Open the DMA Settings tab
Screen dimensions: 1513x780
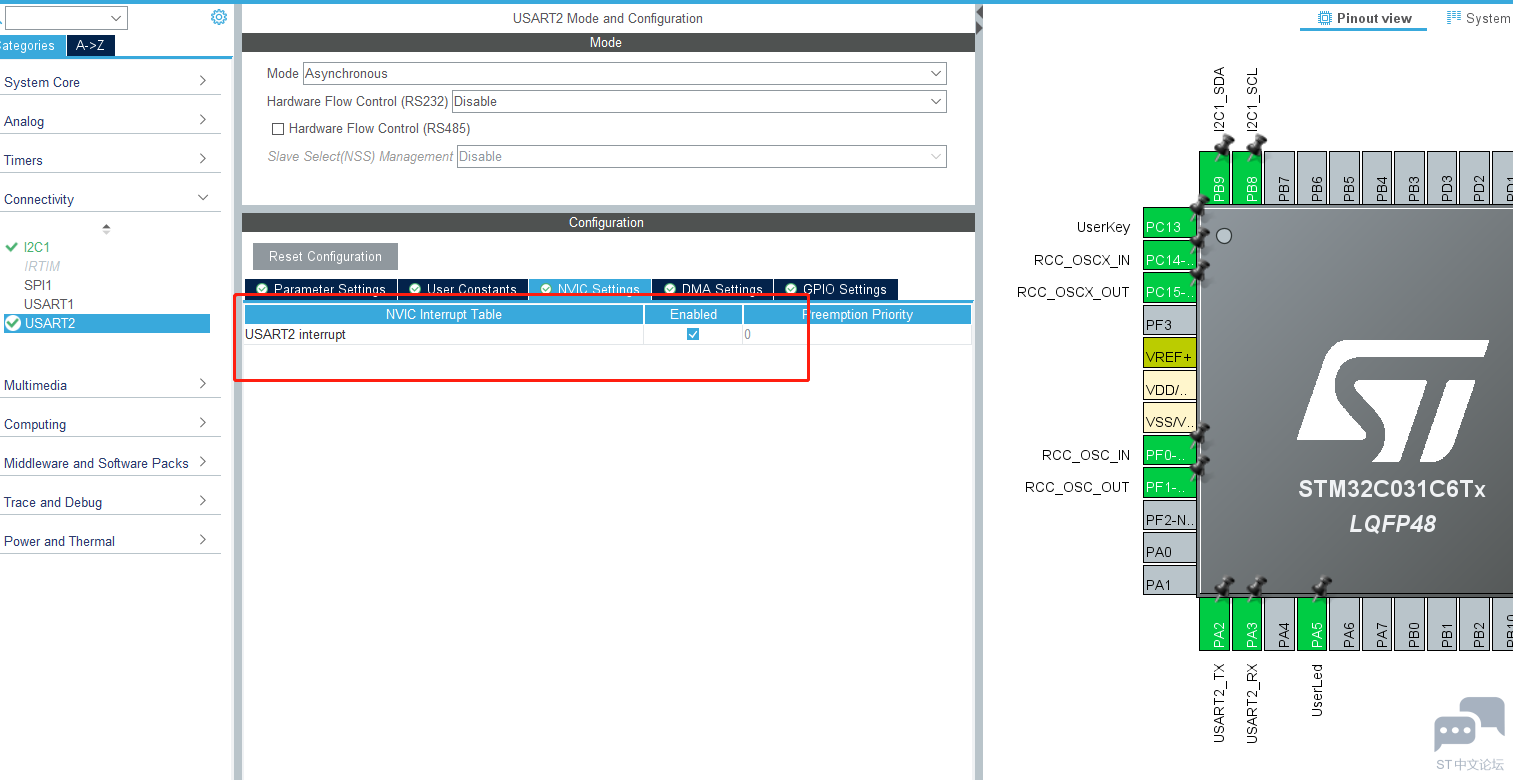coord(713,289)
